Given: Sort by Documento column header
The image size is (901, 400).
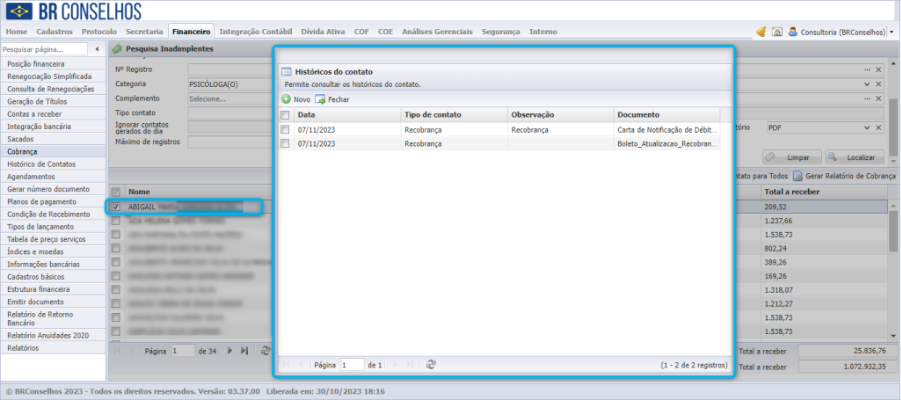Looking at the screenshot, I should tap(667, 115).
